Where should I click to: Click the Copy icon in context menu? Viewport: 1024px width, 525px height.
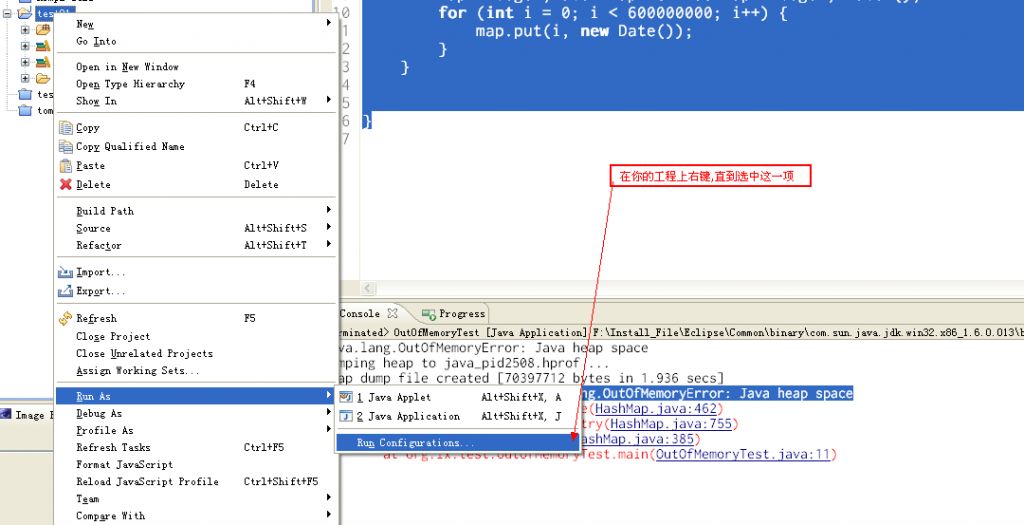[x=65, y=128]
